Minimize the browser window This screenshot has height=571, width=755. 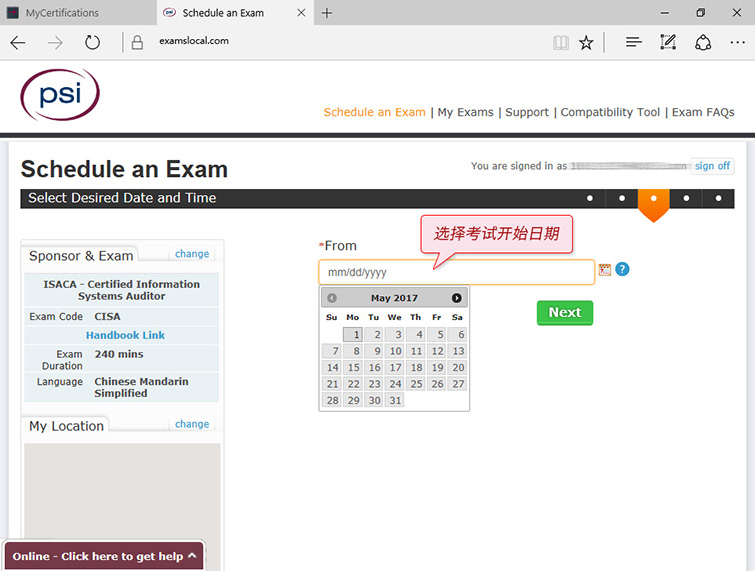point(664,13)
